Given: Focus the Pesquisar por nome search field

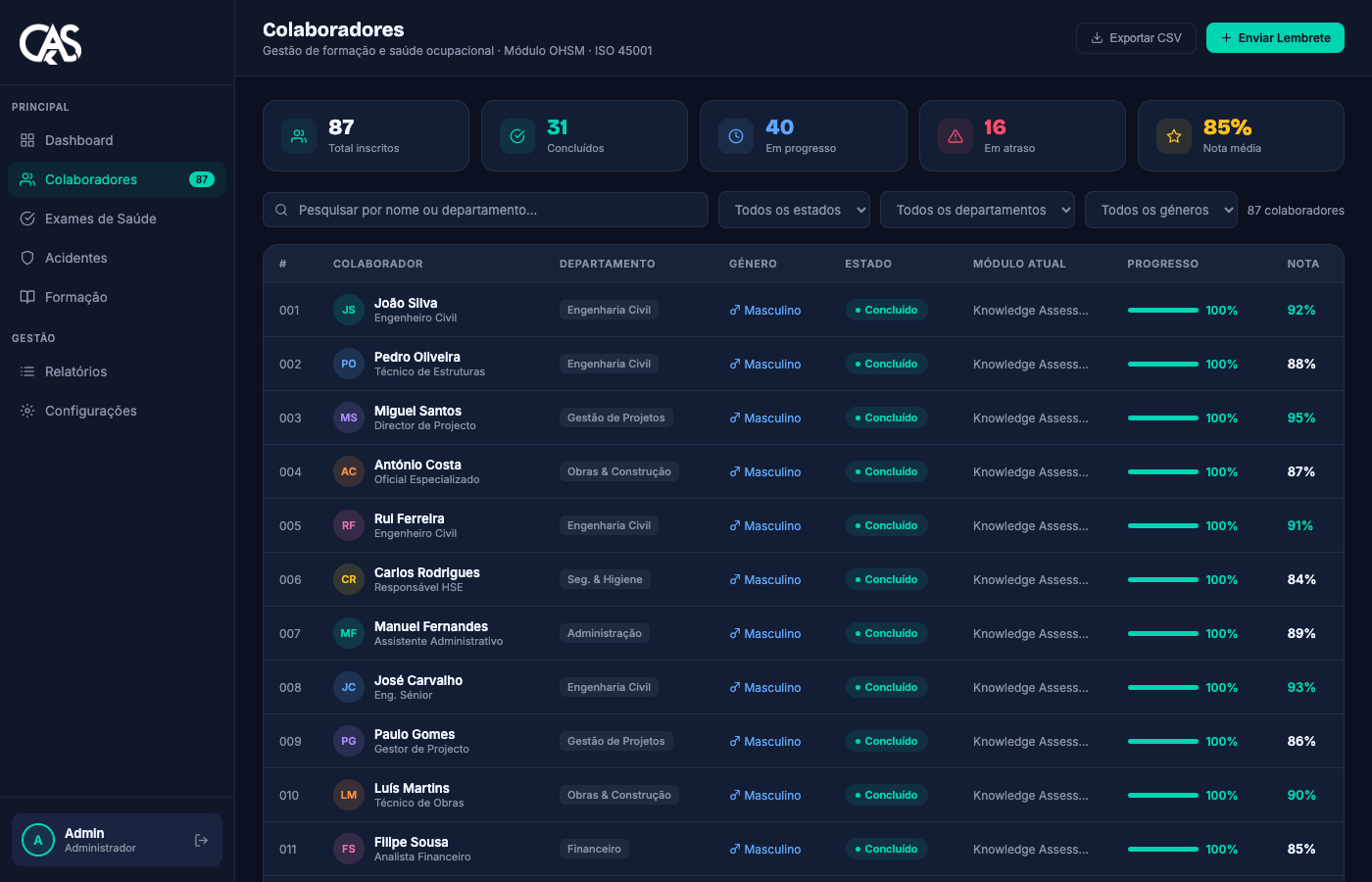Looking at the screenshot, I should click(x=485, y=210).
